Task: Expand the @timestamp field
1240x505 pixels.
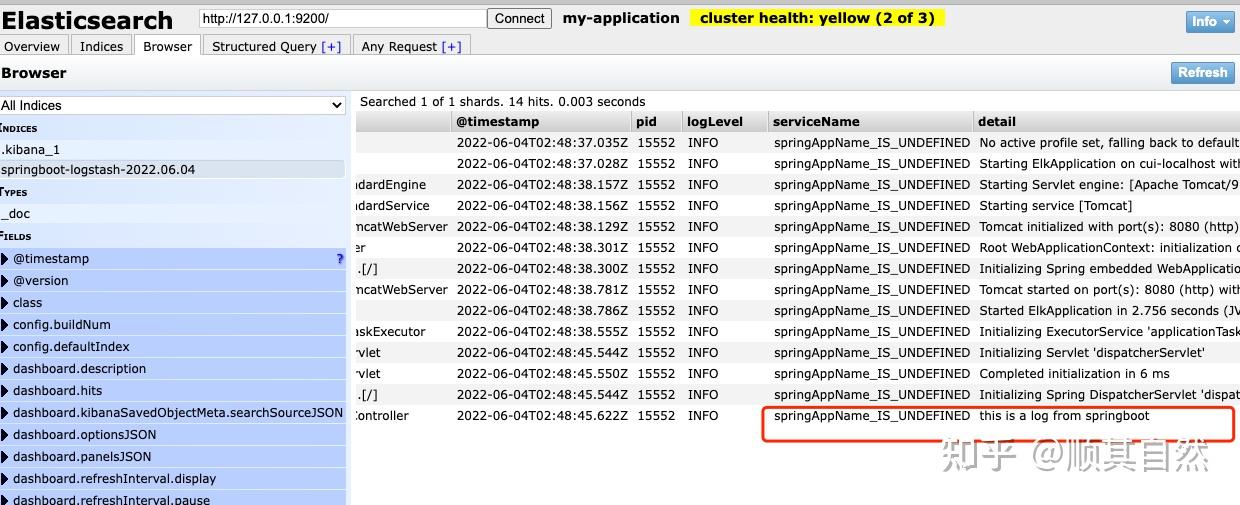Action: 173,258
